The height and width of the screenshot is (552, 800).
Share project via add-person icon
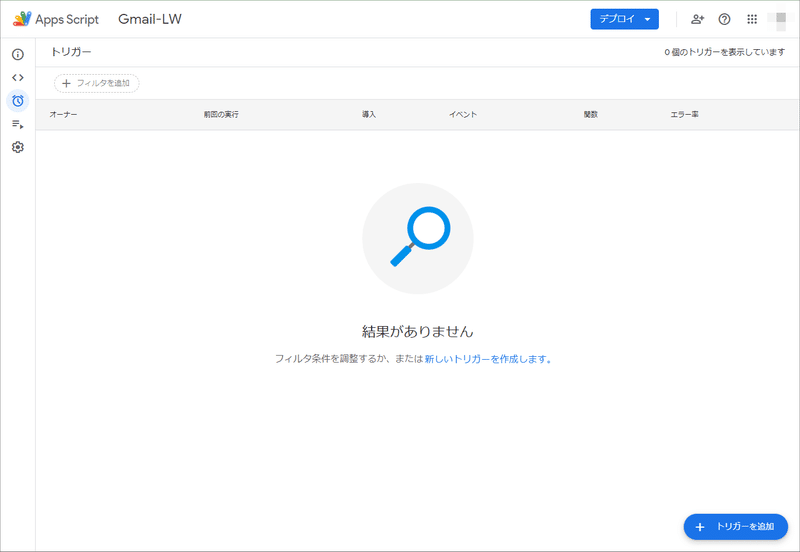(x=697, y=19)
